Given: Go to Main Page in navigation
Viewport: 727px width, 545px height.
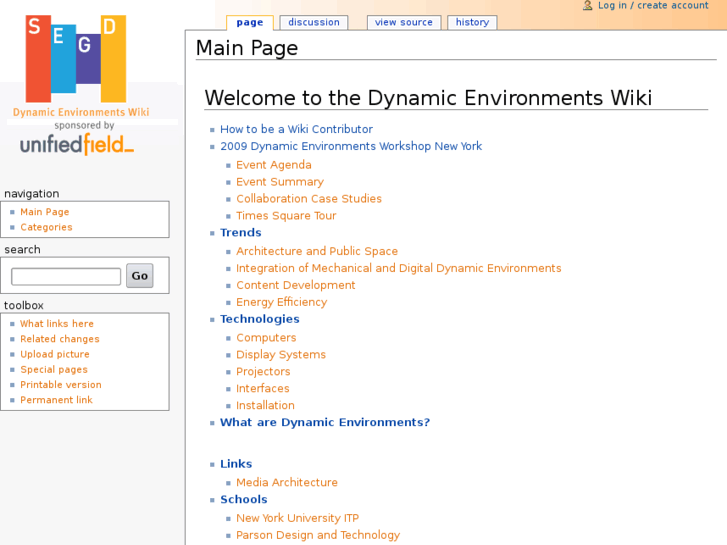Looking at the screenshot, I should click(x=45, y=212).
